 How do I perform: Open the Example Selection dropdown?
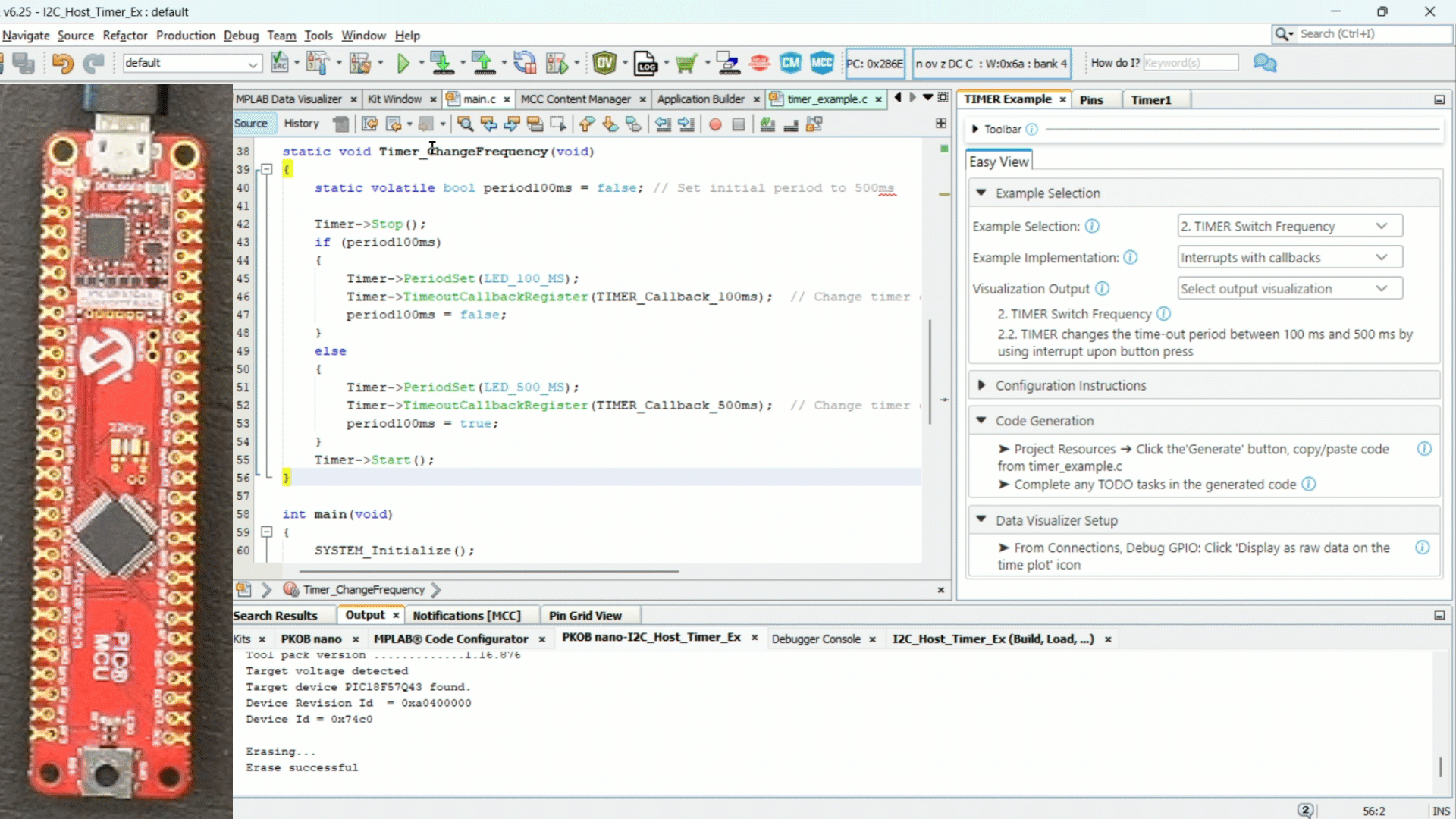point(1289,226)
